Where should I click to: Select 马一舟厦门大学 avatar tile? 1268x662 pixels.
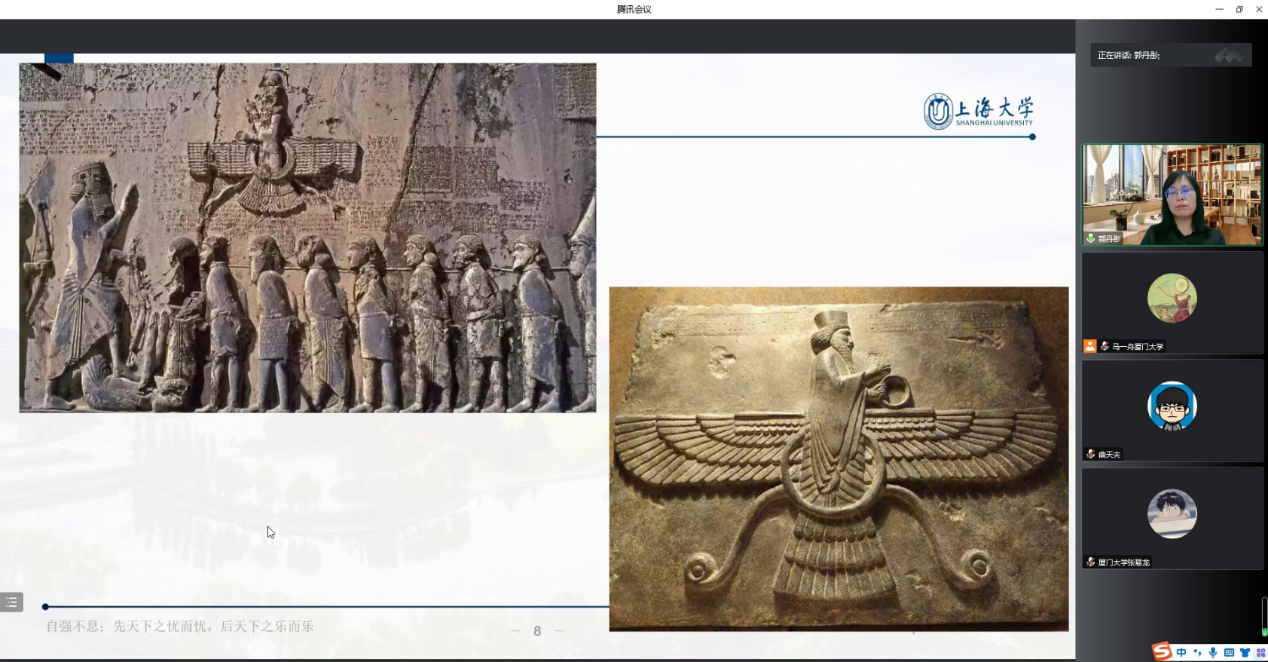coord(1172,298)
